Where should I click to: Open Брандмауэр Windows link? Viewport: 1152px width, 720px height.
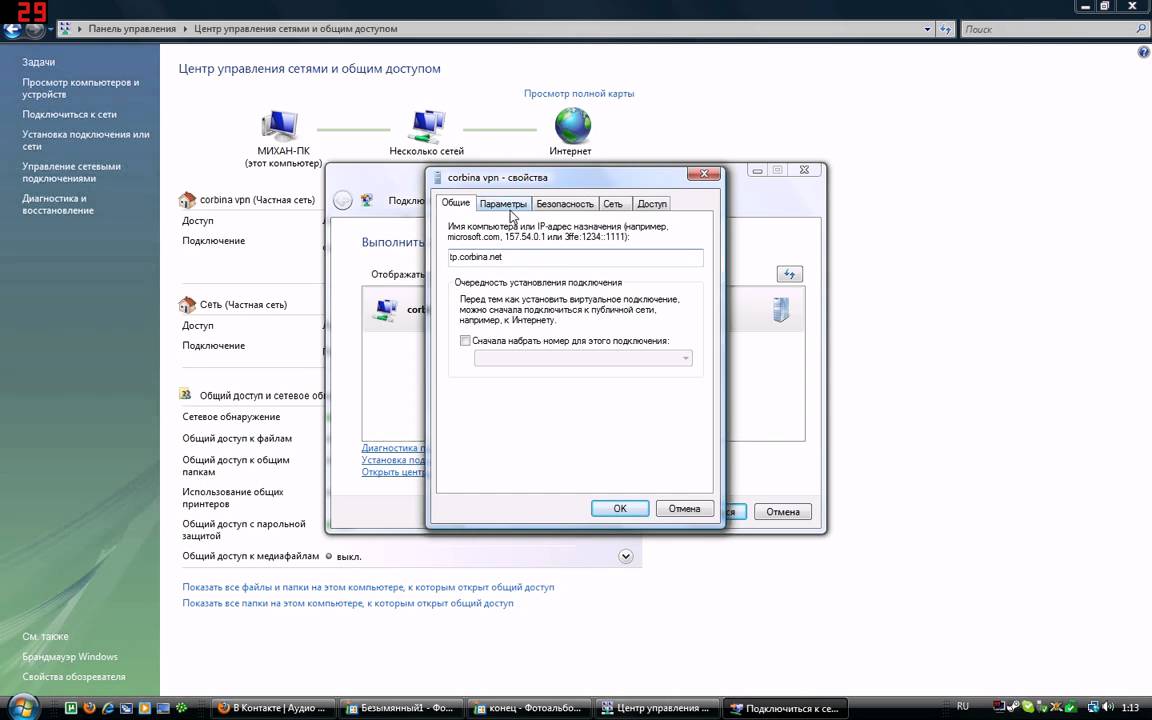(70, 657)
